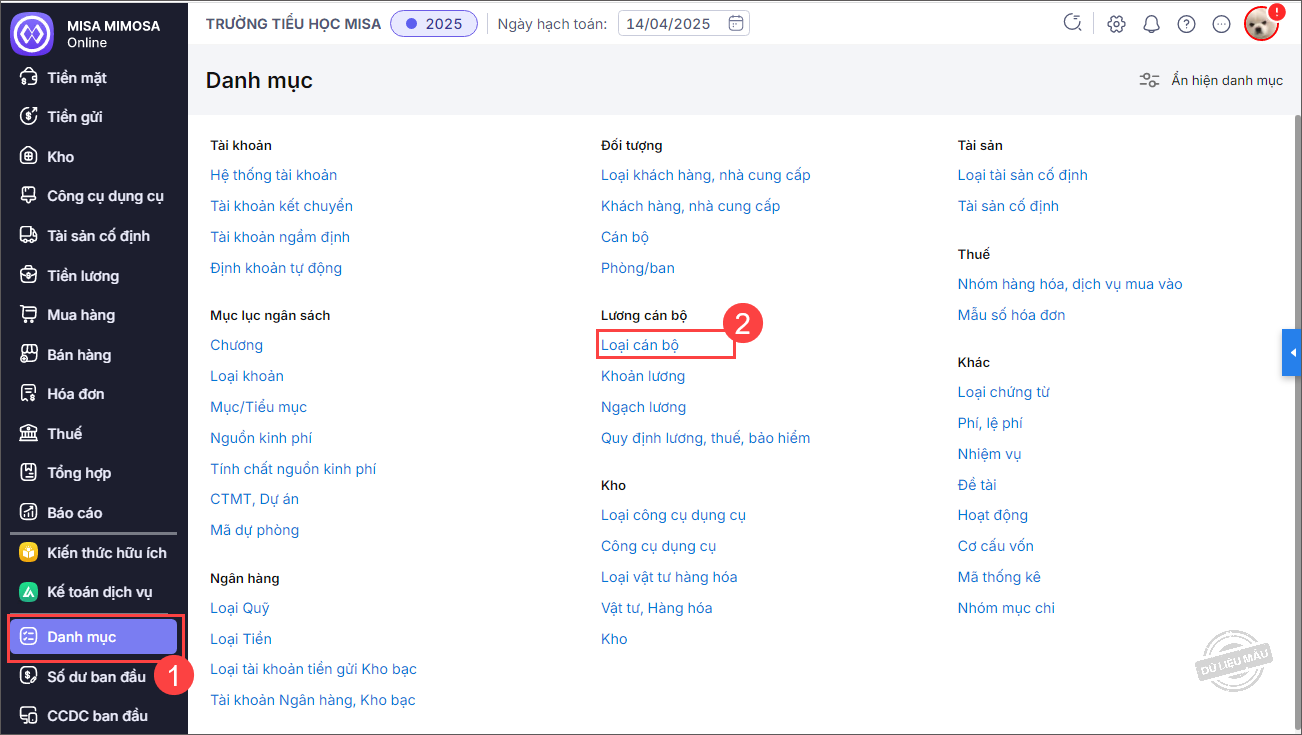Click Tài sản cố định category link
This screenshot has width=1302, height=735.
point(1008,206)
